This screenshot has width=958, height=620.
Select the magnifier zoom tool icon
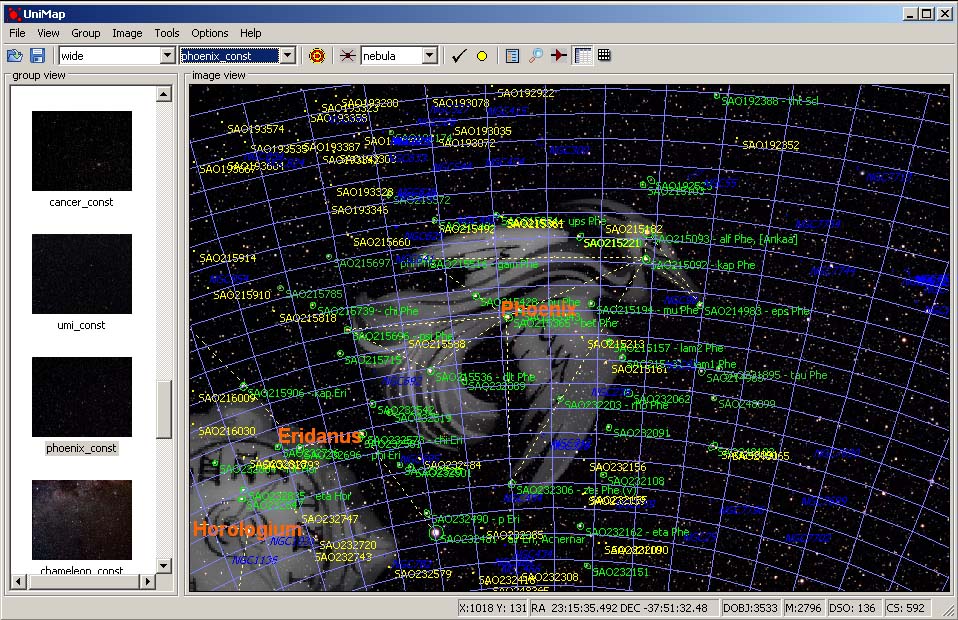(x=535, y=56)
